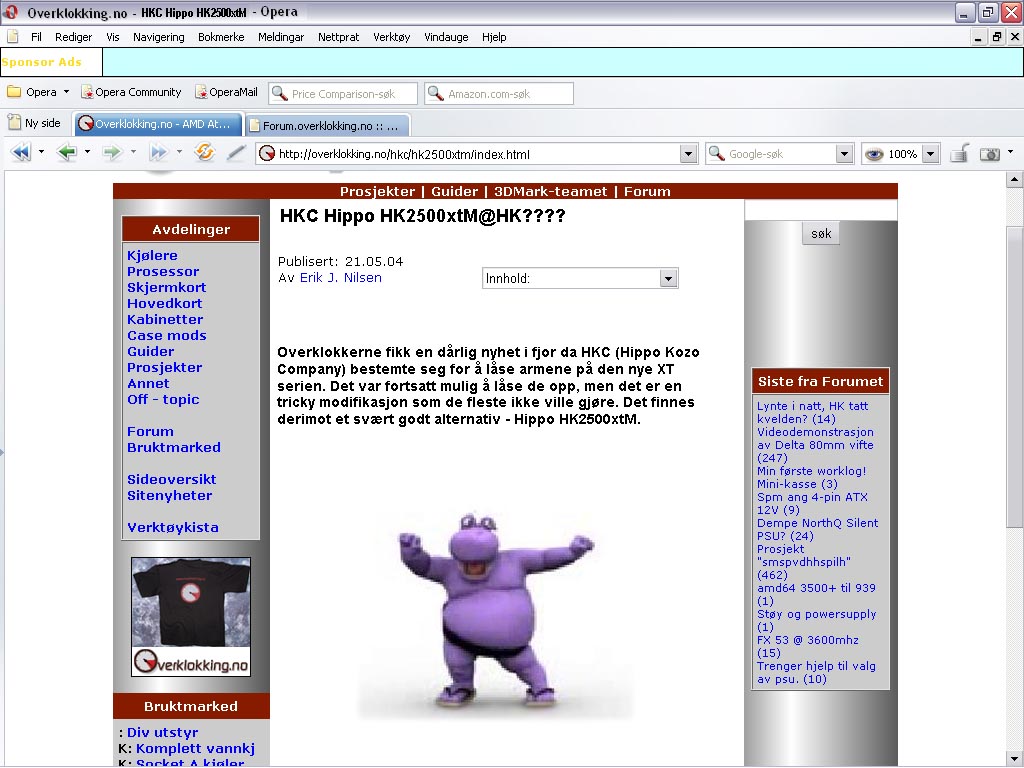The image size is (1024, 768).
Task: Open the Verktøy menu
Action: pyautogui.click(x=391, y=37)
